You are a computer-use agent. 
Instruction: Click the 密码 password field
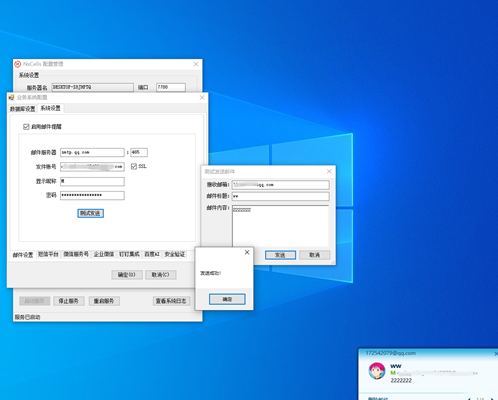point(92,195)
